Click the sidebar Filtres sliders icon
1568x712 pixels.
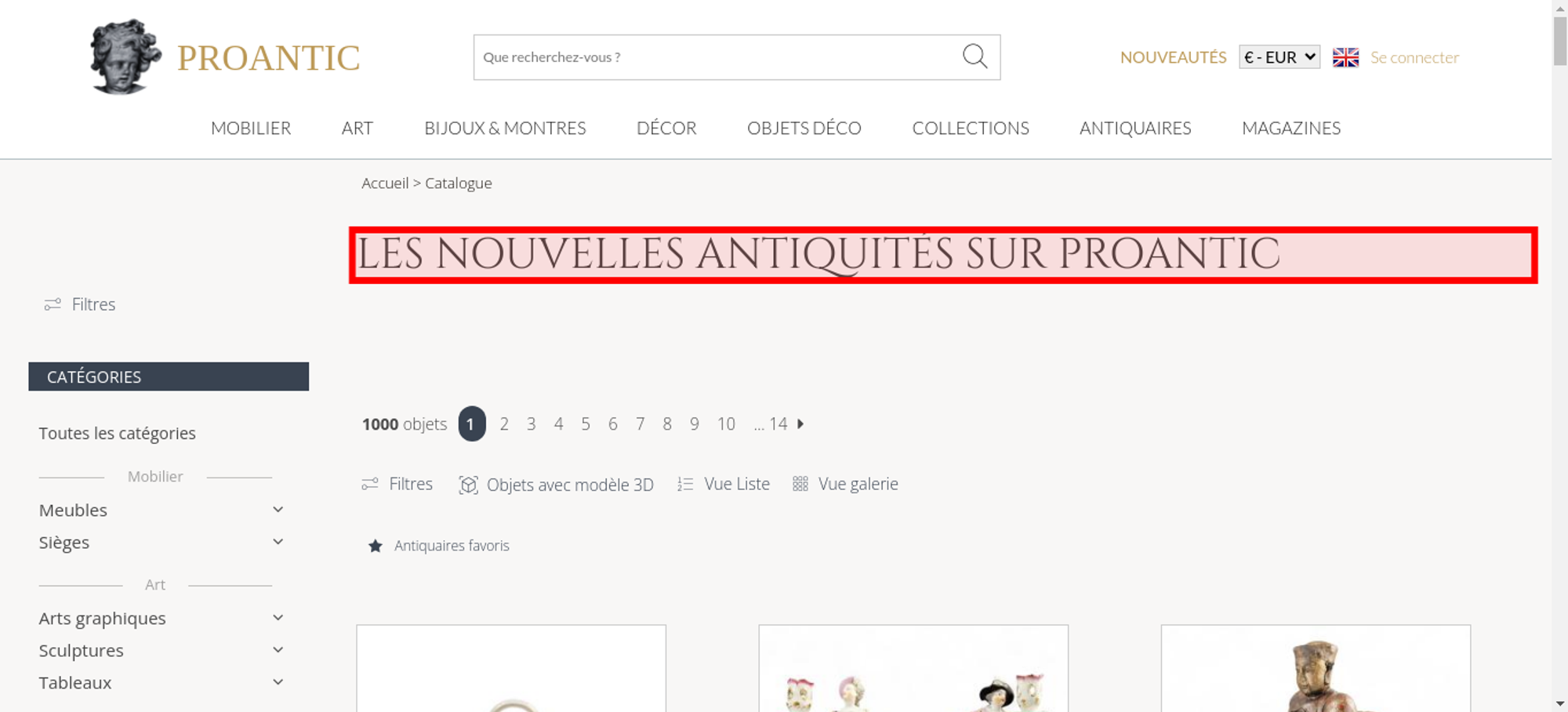[x=53, y=304]
